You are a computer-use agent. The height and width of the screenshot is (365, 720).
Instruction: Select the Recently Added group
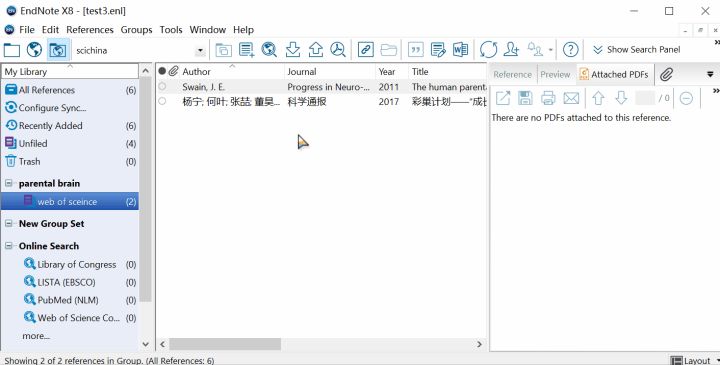[x=70, y=126]
